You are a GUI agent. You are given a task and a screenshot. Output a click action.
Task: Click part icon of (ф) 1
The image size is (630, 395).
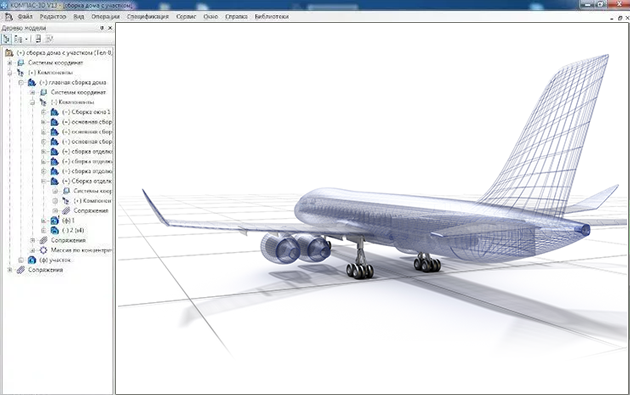click(x=55, y=221)
